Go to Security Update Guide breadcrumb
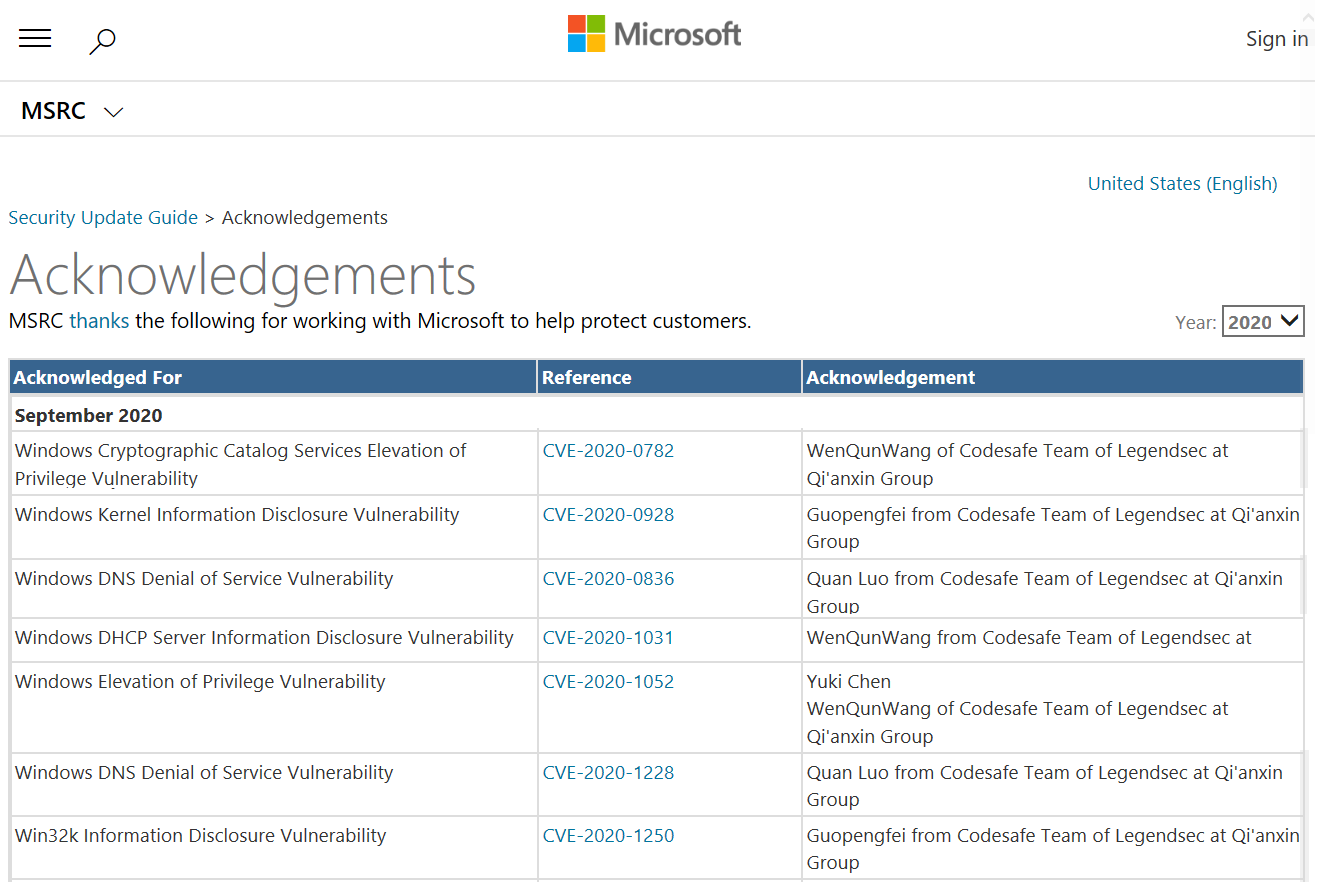The height and width of the screenshot is (896, 1324). tap(103, 217)
